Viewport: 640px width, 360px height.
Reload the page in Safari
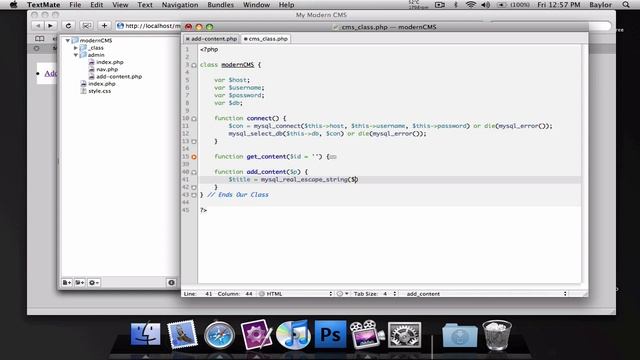pyautogui.click(x=68, y=26)
